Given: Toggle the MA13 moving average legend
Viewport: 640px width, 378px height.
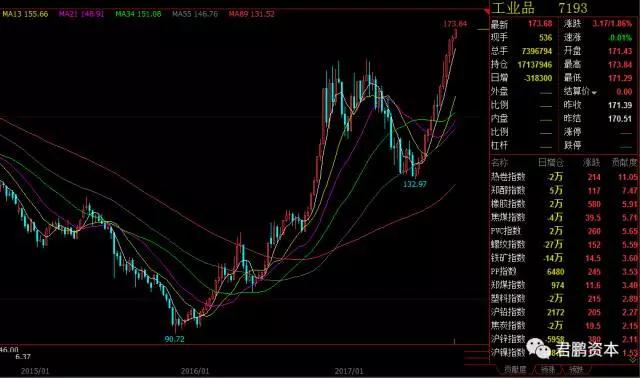Looking at the screenshot, I should click(x=25, y=14).
